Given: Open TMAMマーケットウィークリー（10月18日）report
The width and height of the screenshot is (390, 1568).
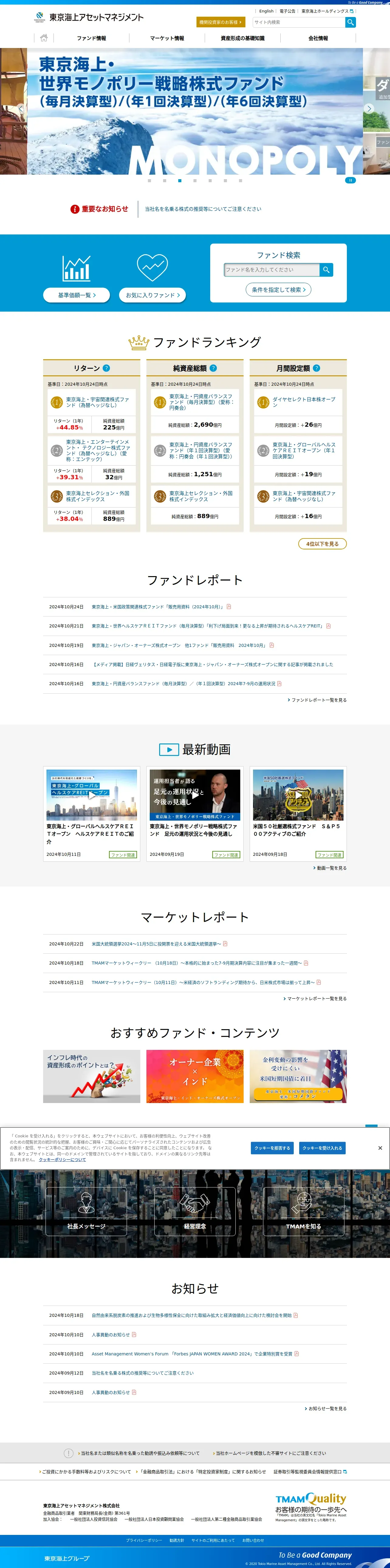Looking at the screenshot, I should pos(197,963).
